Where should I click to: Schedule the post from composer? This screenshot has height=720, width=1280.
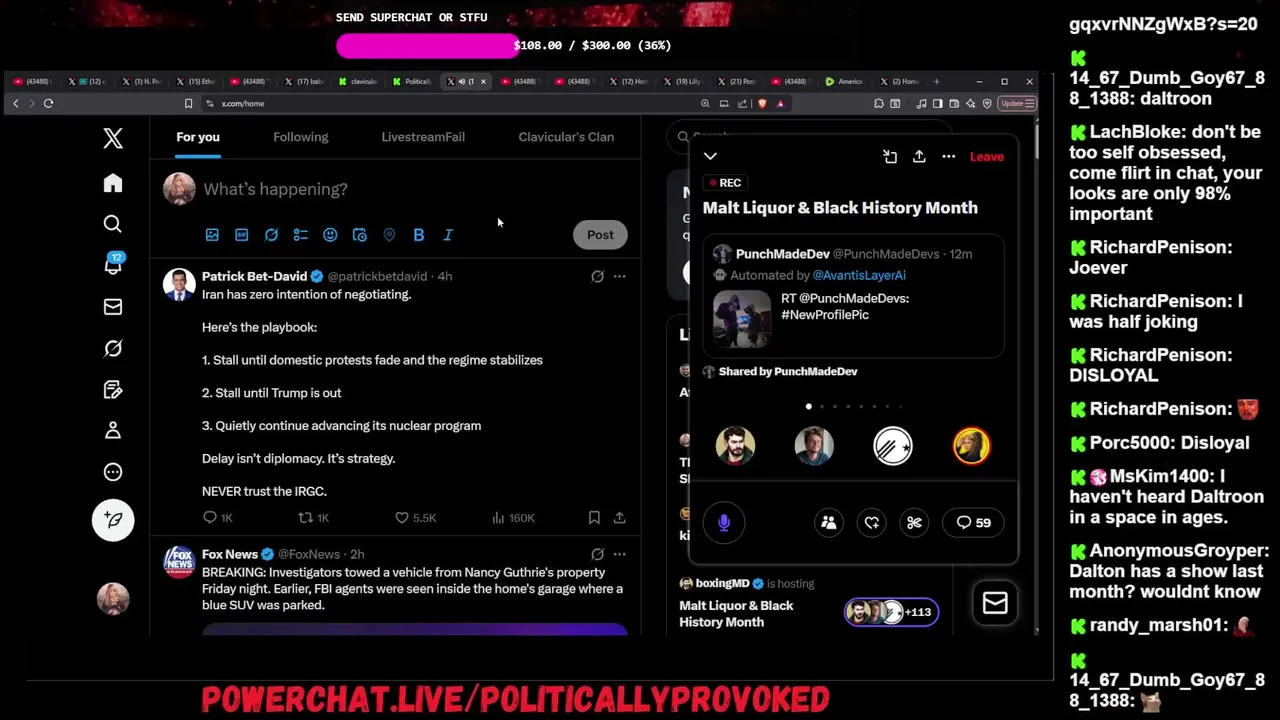(x=360, y=235)
